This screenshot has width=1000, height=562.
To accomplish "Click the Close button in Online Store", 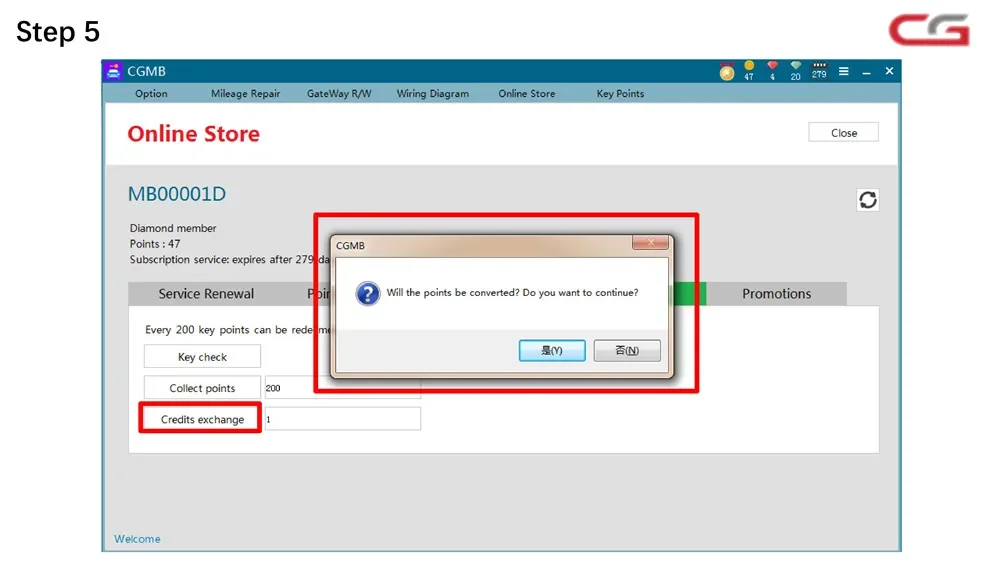I will coord(843,133).
